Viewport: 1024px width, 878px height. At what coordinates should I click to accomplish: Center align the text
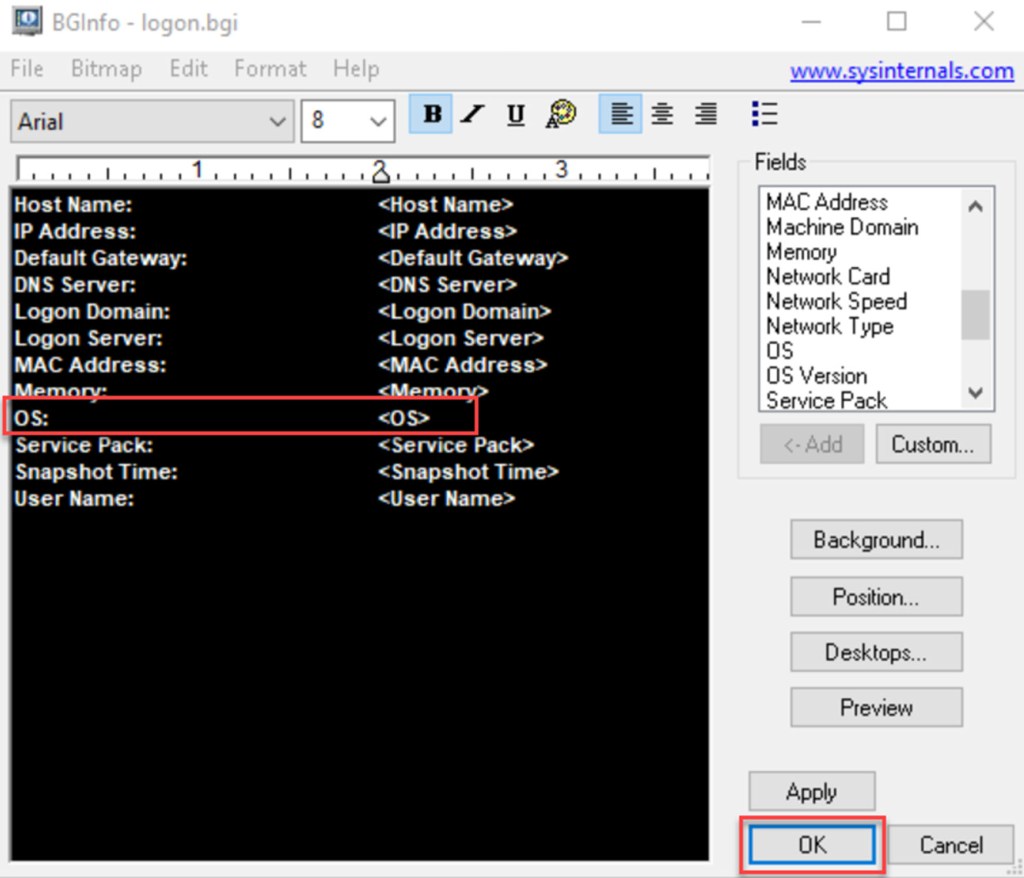click(x=662, y=114)
